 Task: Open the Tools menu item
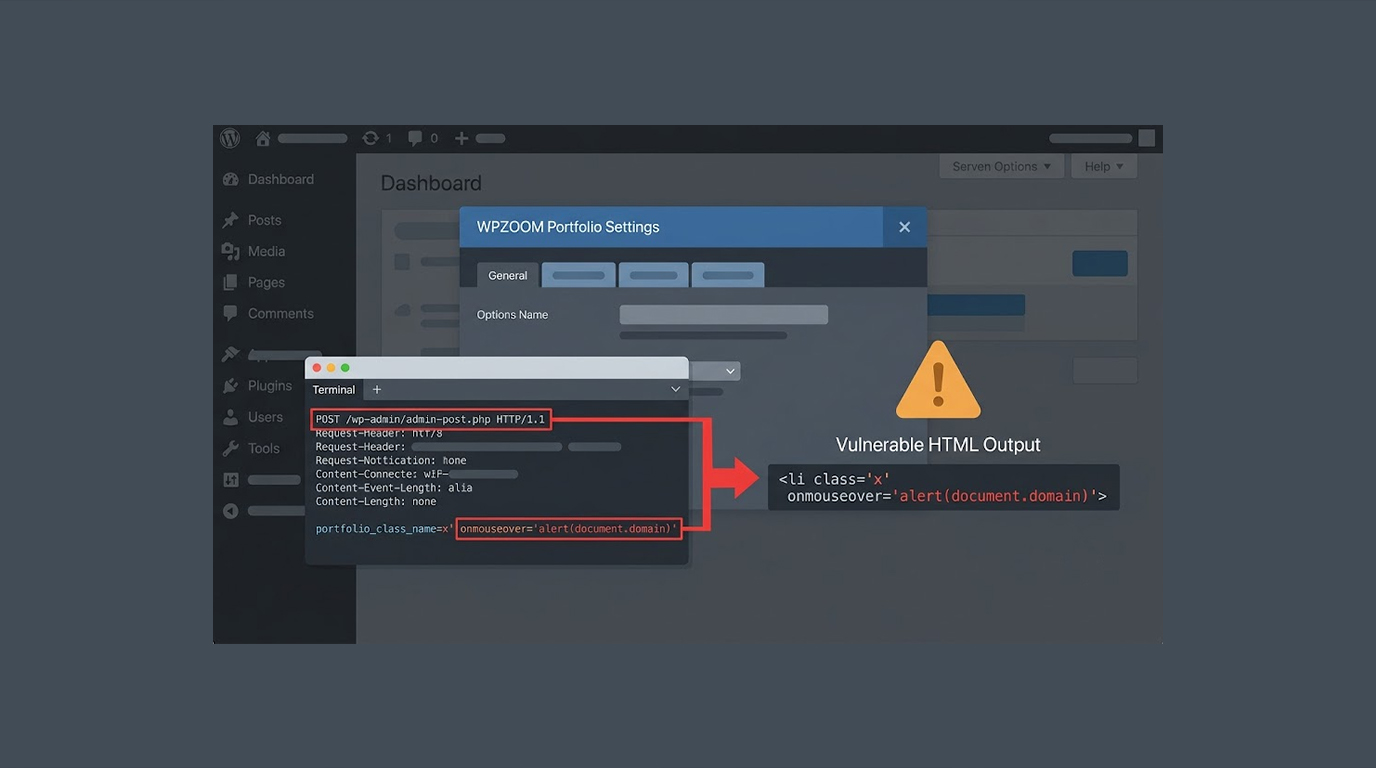point(264,448)
